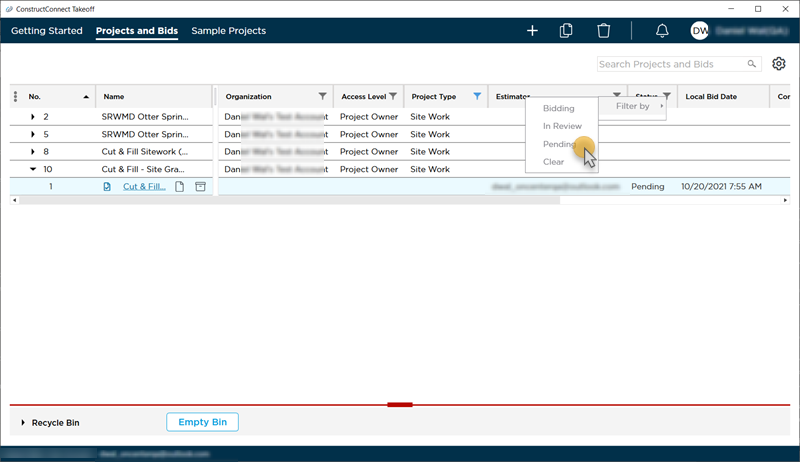Viewport: 800px width, 462px height.
Task: Click the scroll right arrow
Action: (x=785, y=200)
